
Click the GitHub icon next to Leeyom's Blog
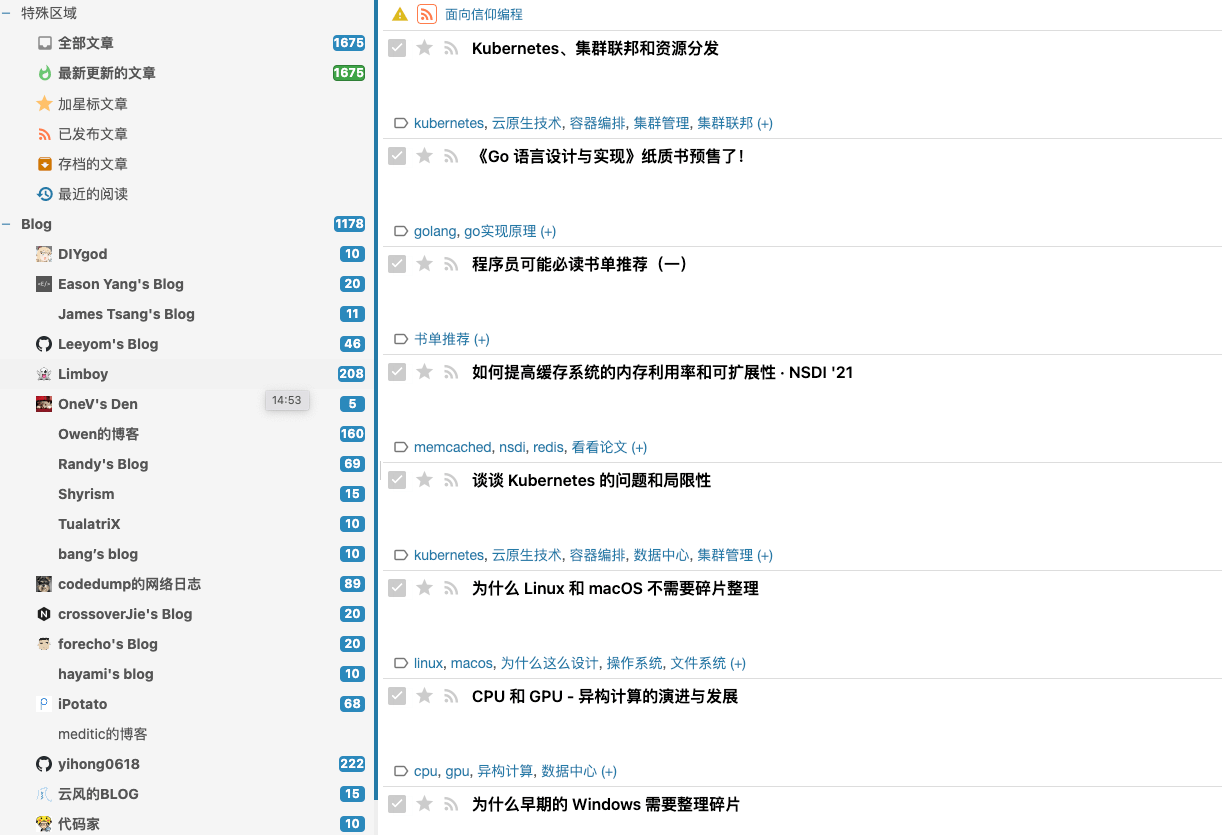click(44, 344)
